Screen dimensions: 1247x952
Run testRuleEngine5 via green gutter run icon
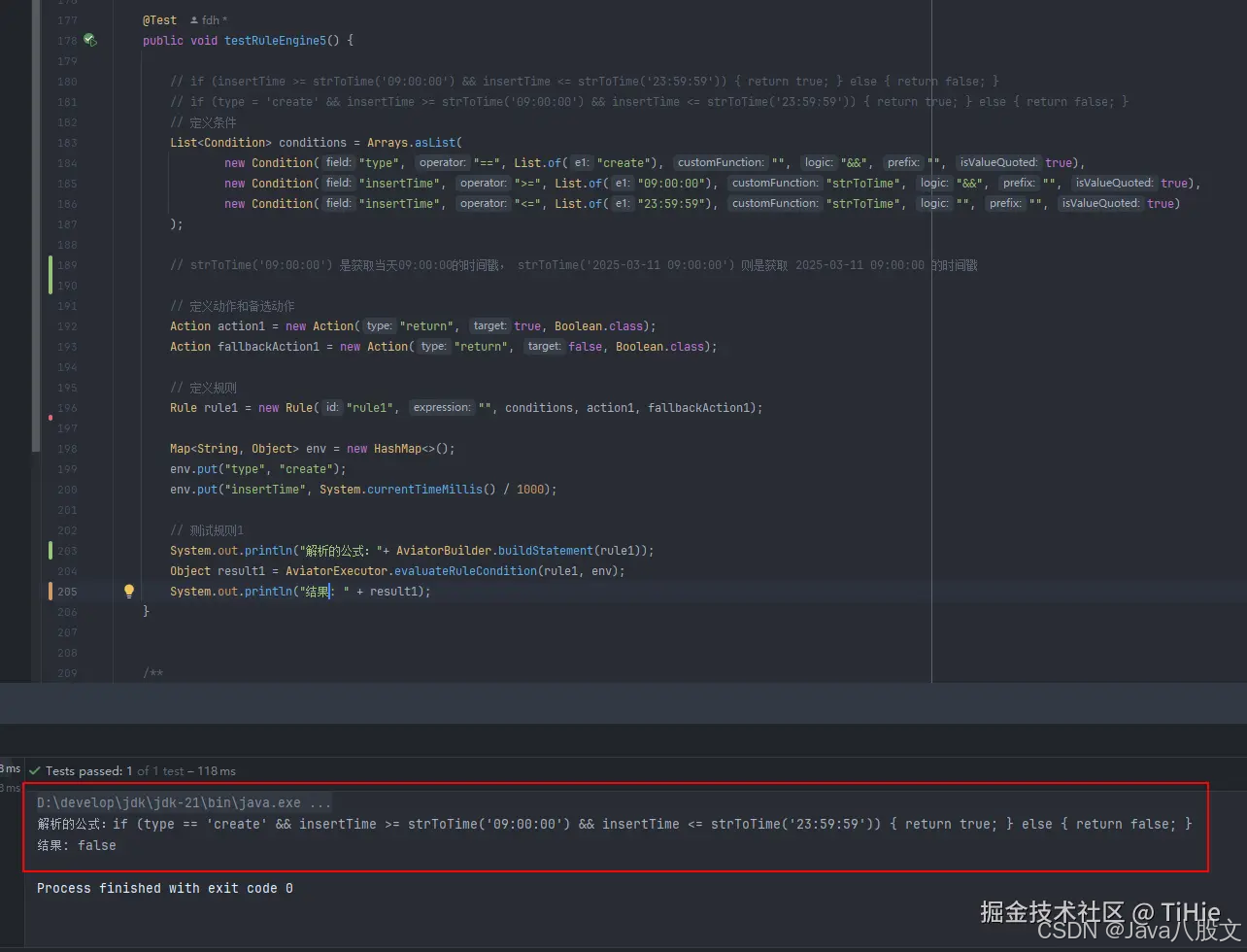click(89, 40)
